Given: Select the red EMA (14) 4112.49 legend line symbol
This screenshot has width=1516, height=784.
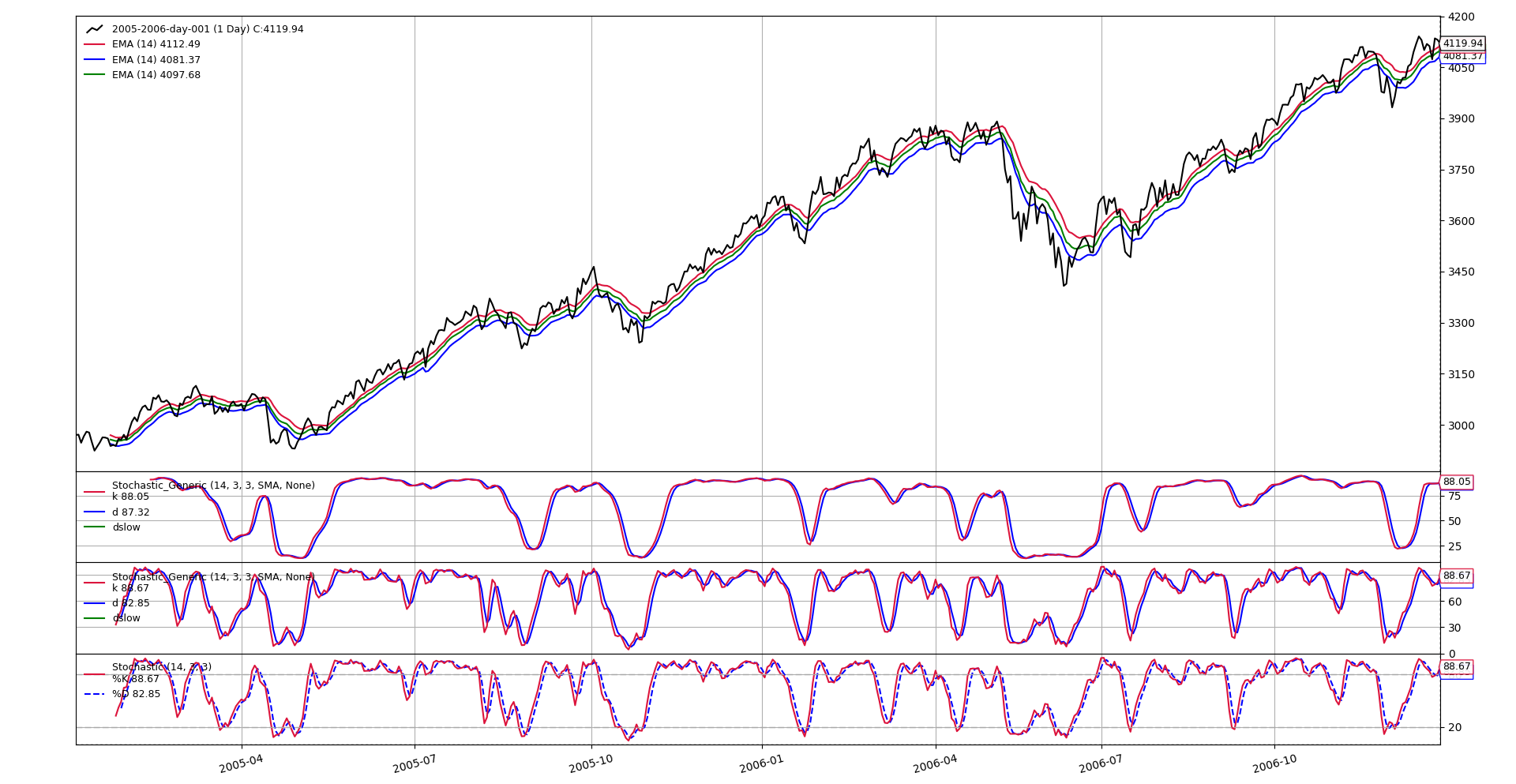Looking at the screenshot, I should [x=95, y=45].
